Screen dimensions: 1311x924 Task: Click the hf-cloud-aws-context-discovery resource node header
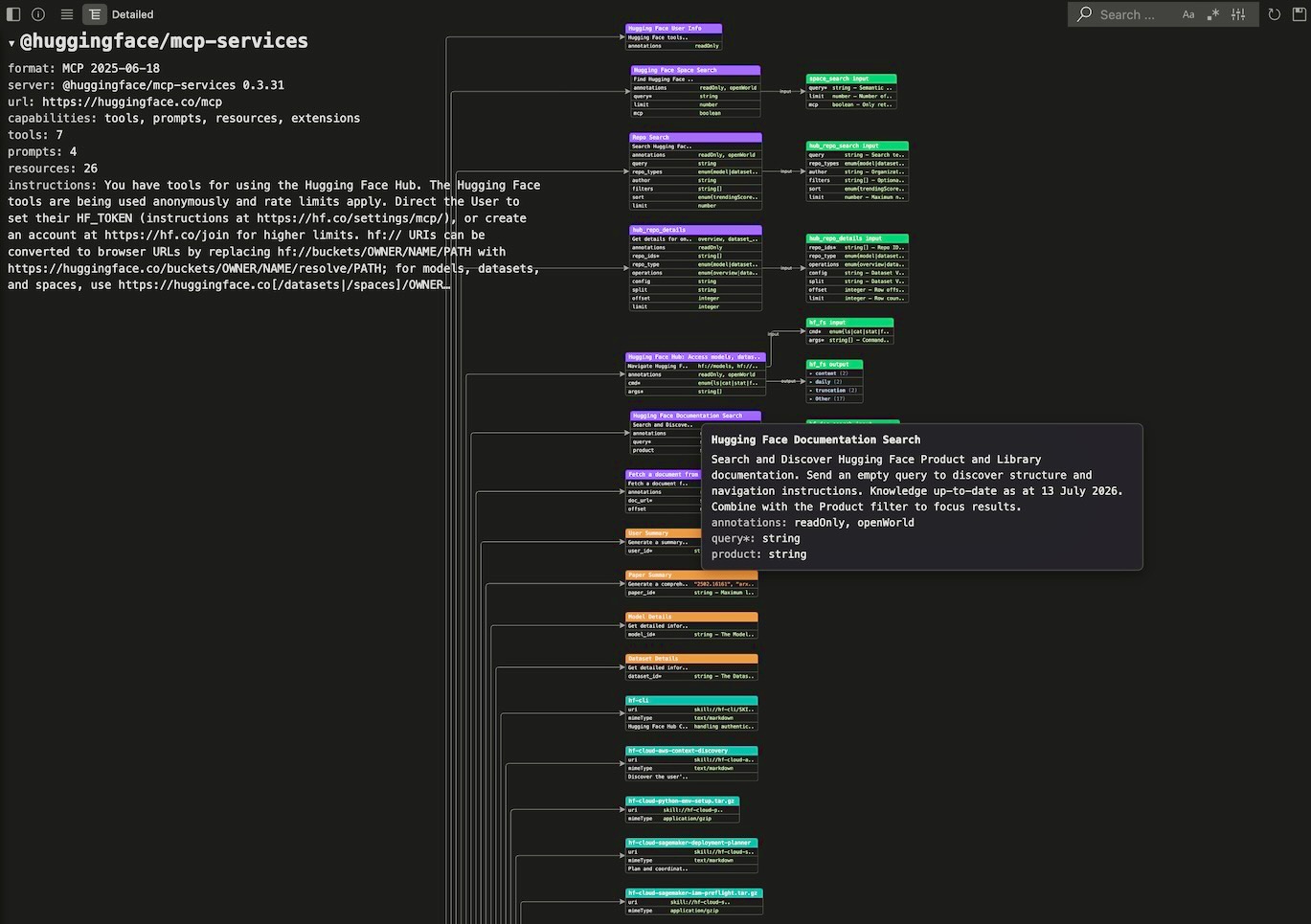pos(691,751)
